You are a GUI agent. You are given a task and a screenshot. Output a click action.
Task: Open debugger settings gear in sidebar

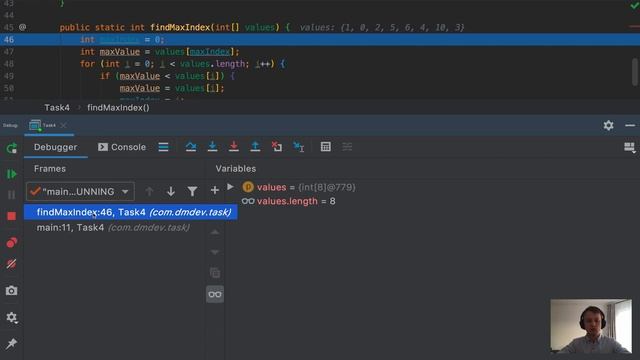click(11, 317)
